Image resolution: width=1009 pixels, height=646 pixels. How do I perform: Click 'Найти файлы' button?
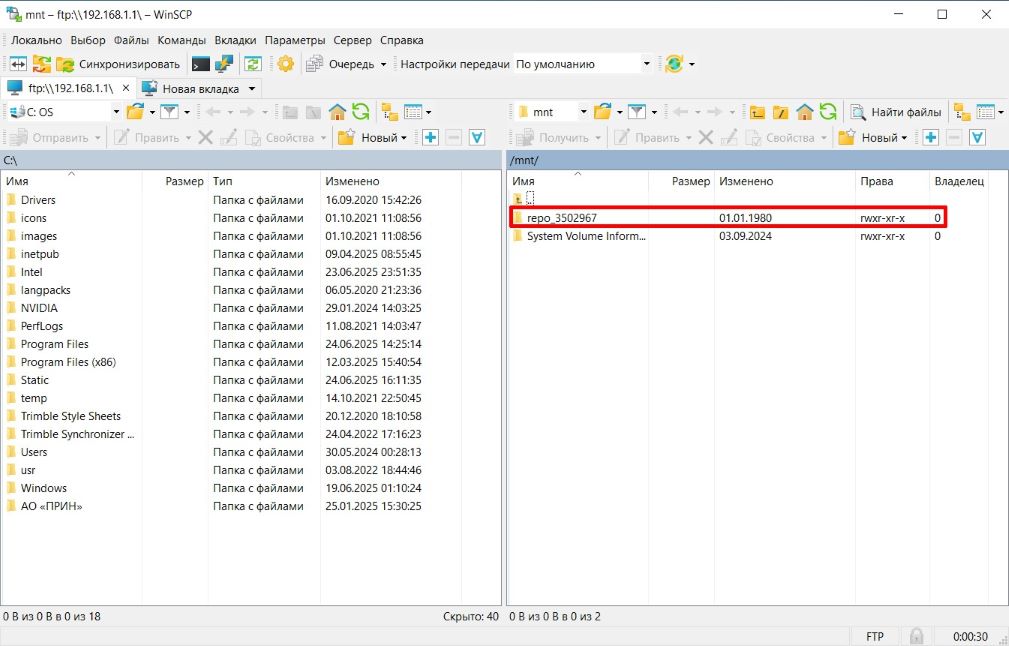click(x=896, y=112)
